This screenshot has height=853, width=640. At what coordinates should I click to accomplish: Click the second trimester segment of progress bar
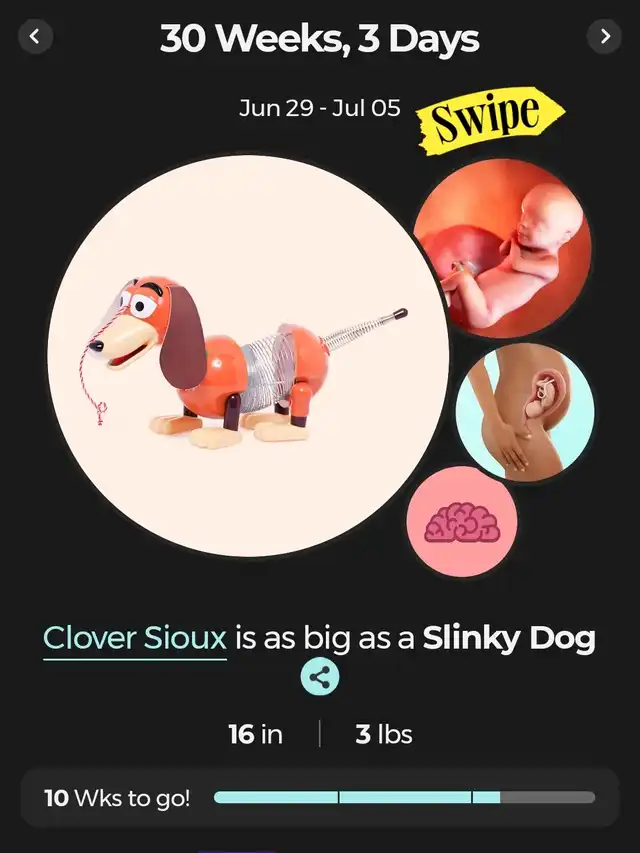coord(405,798)
